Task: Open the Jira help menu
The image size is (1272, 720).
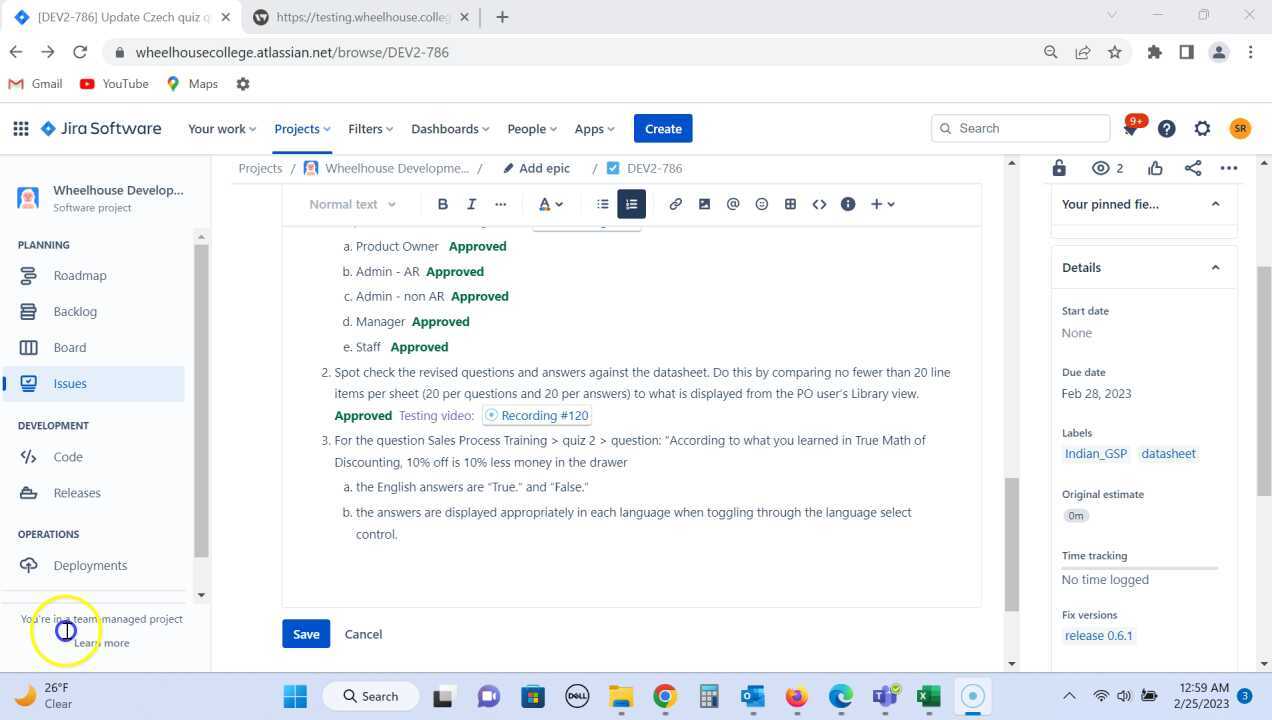Action: pos(1166,128)
